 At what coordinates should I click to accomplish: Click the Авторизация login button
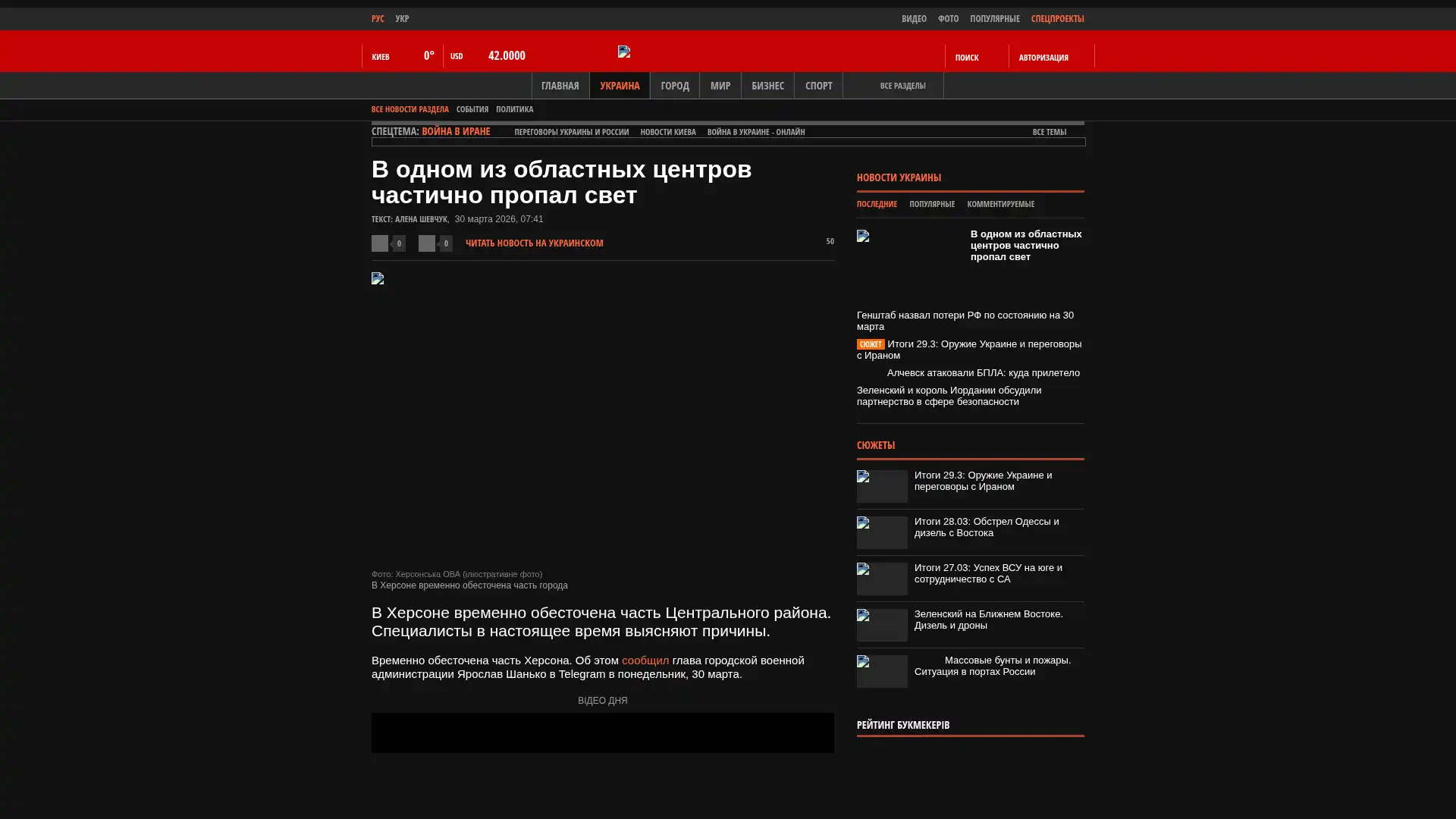coord(1043,58)
